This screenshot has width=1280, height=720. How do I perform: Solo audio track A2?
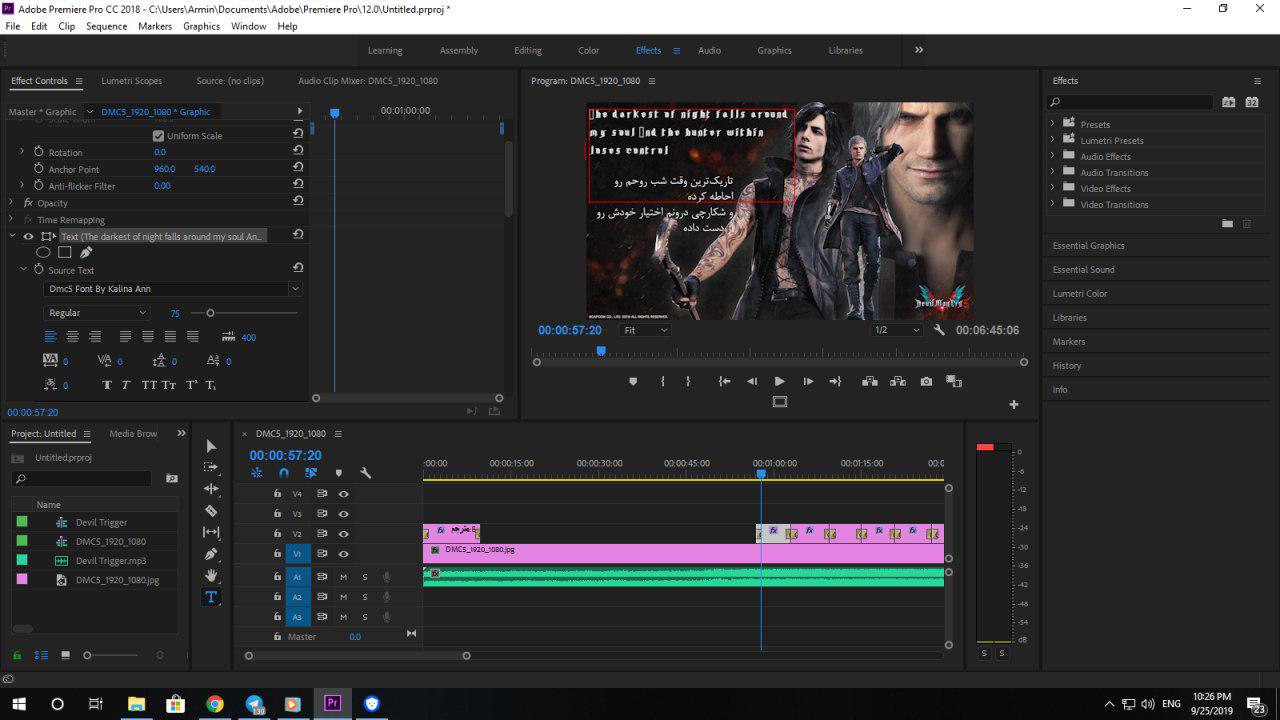click(x=365, y=597)
